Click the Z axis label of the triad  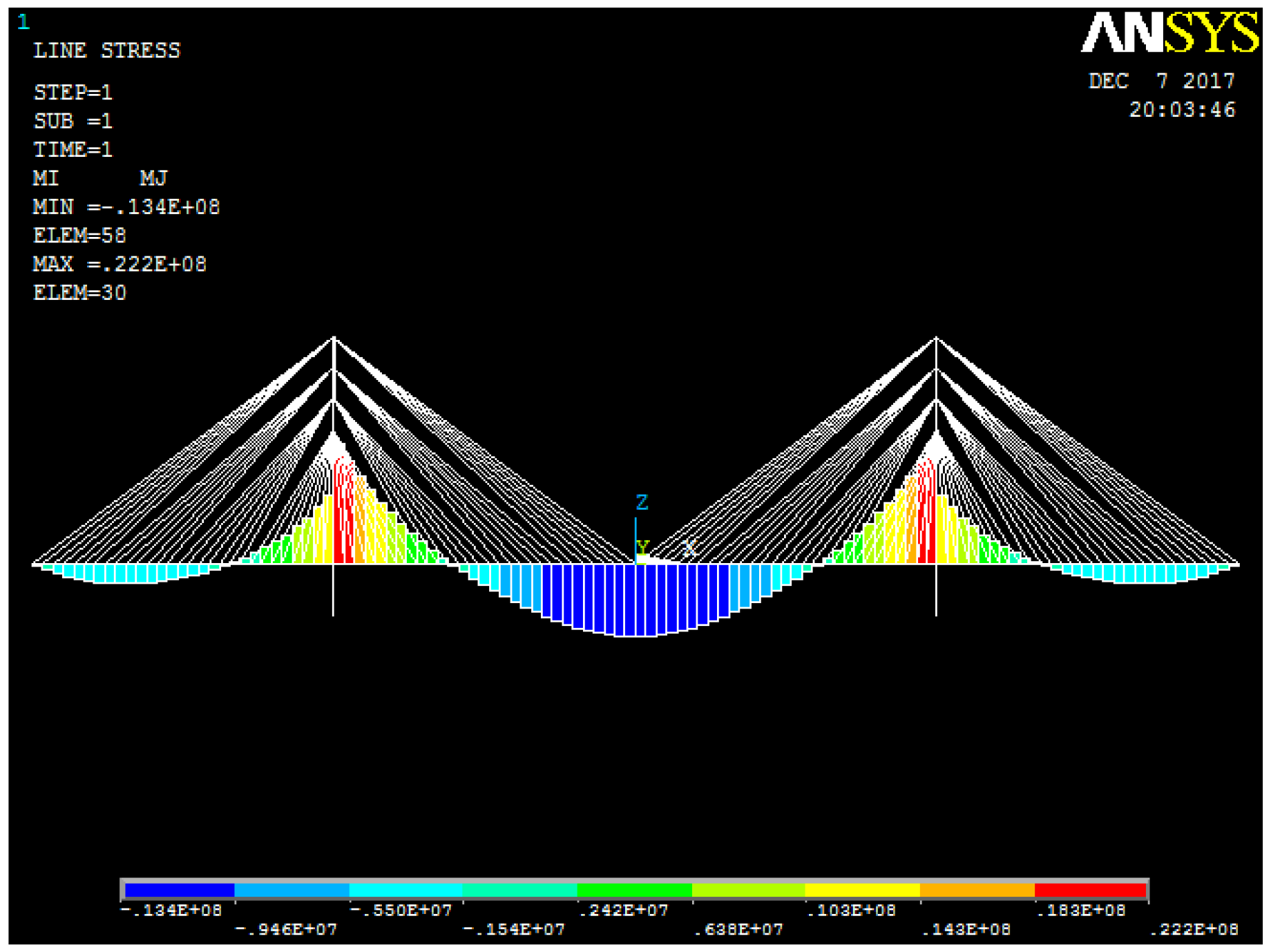click(642, 502)
